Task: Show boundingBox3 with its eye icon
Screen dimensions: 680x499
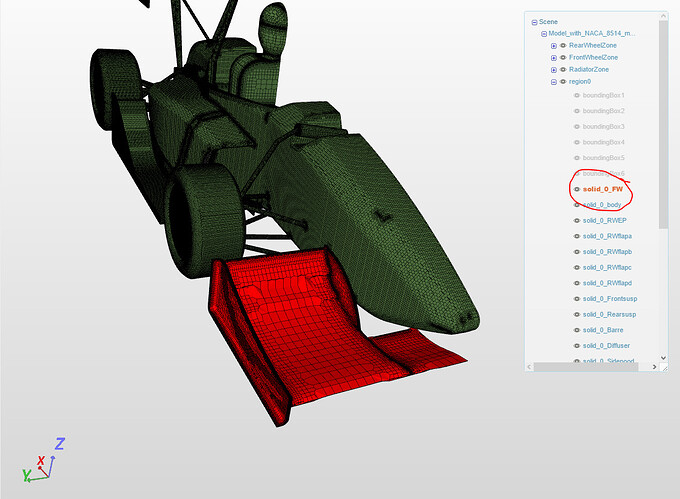Action: (577, 127)
